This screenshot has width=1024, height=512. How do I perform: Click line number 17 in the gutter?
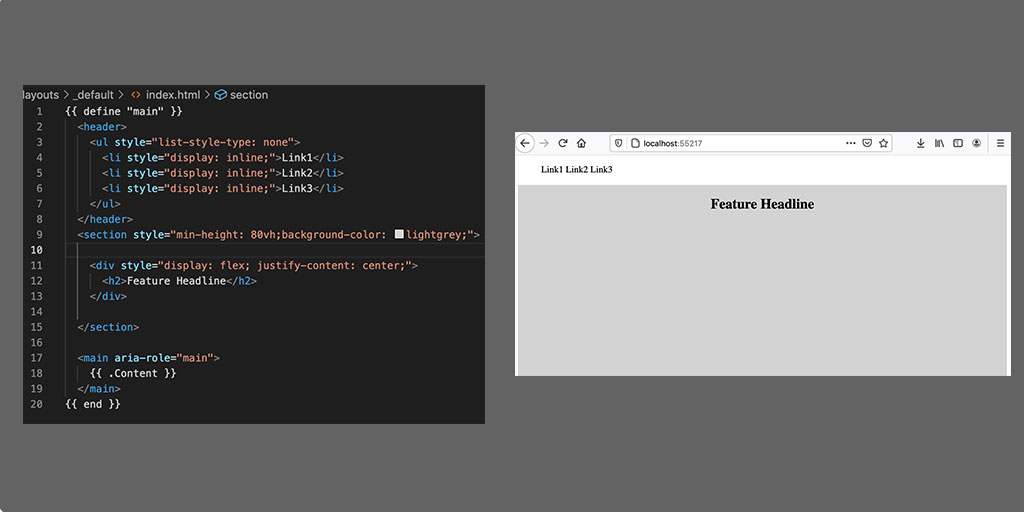pos(36,357)
